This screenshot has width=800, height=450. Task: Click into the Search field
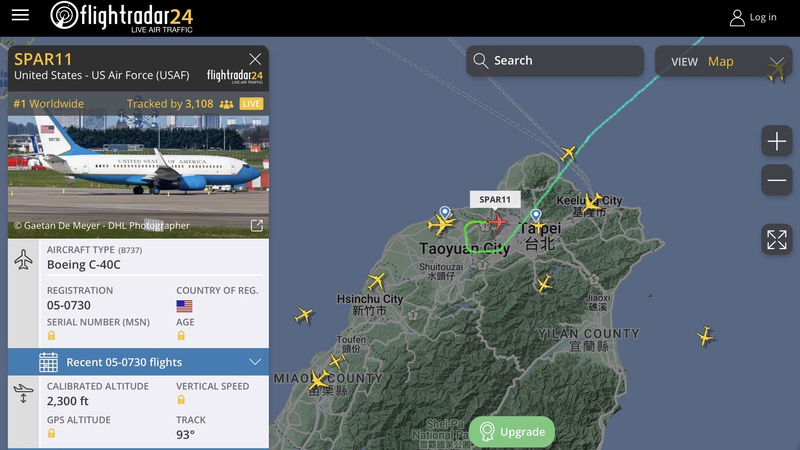[555, 61]
